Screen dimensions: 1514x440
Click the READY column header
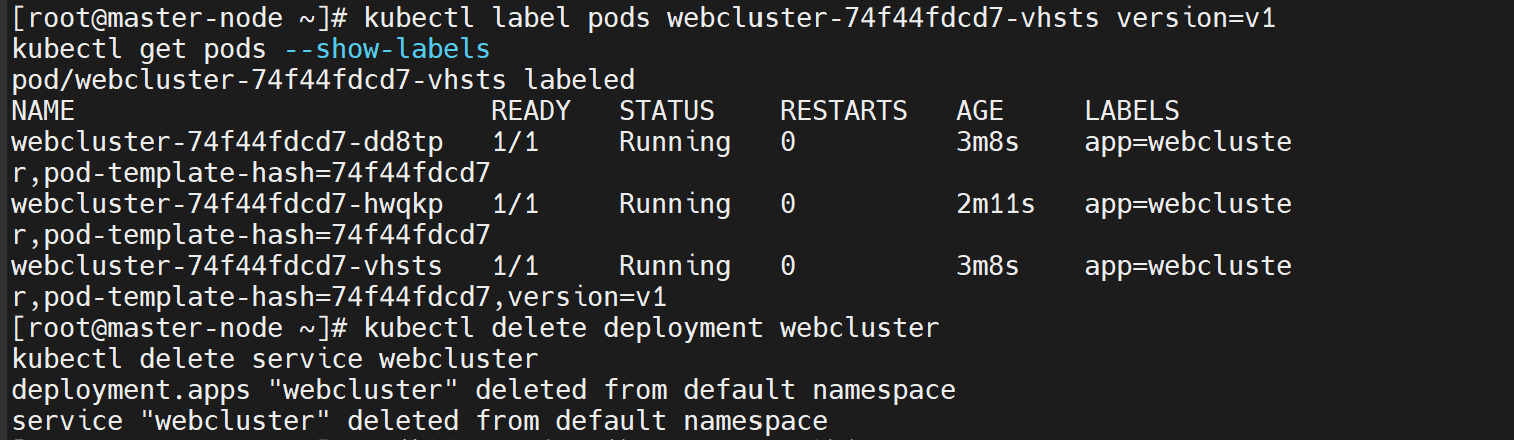point(531,111)
